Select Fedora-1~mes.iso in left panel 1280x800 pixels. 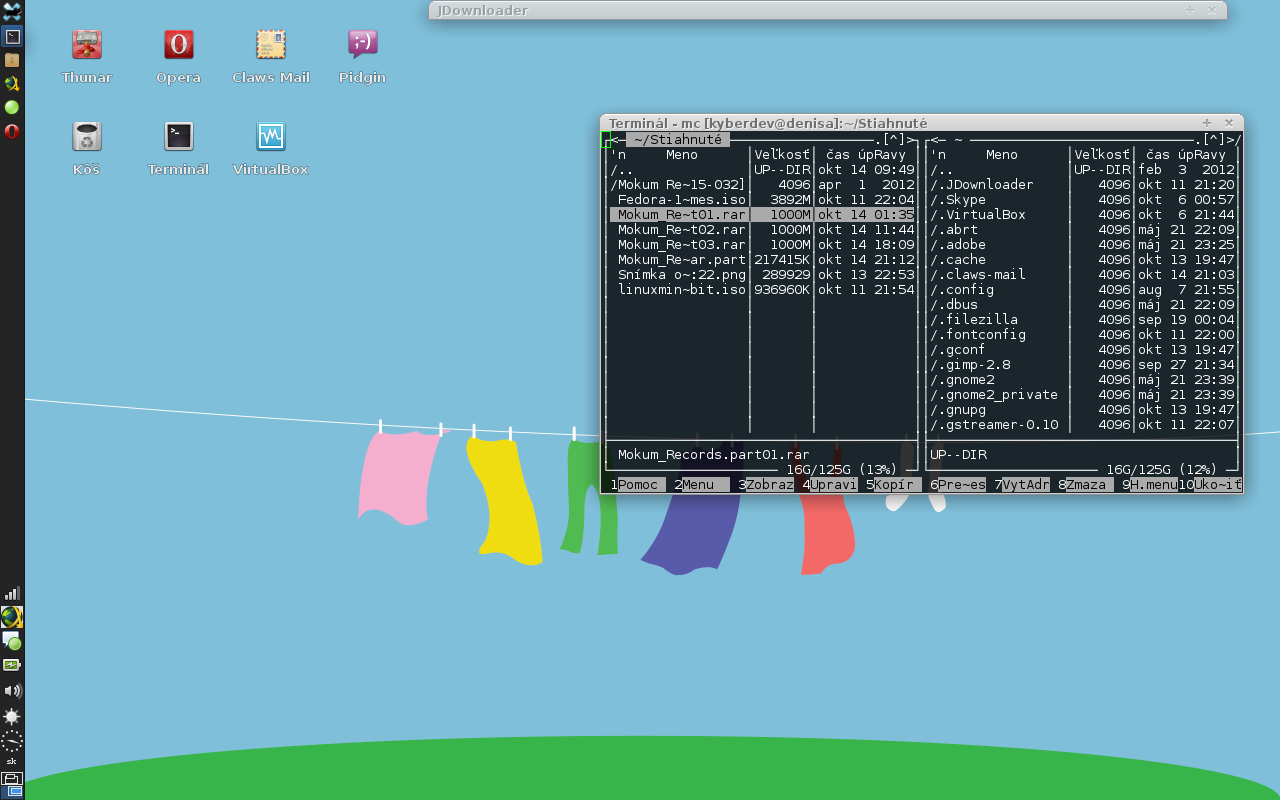click(680, 200)
